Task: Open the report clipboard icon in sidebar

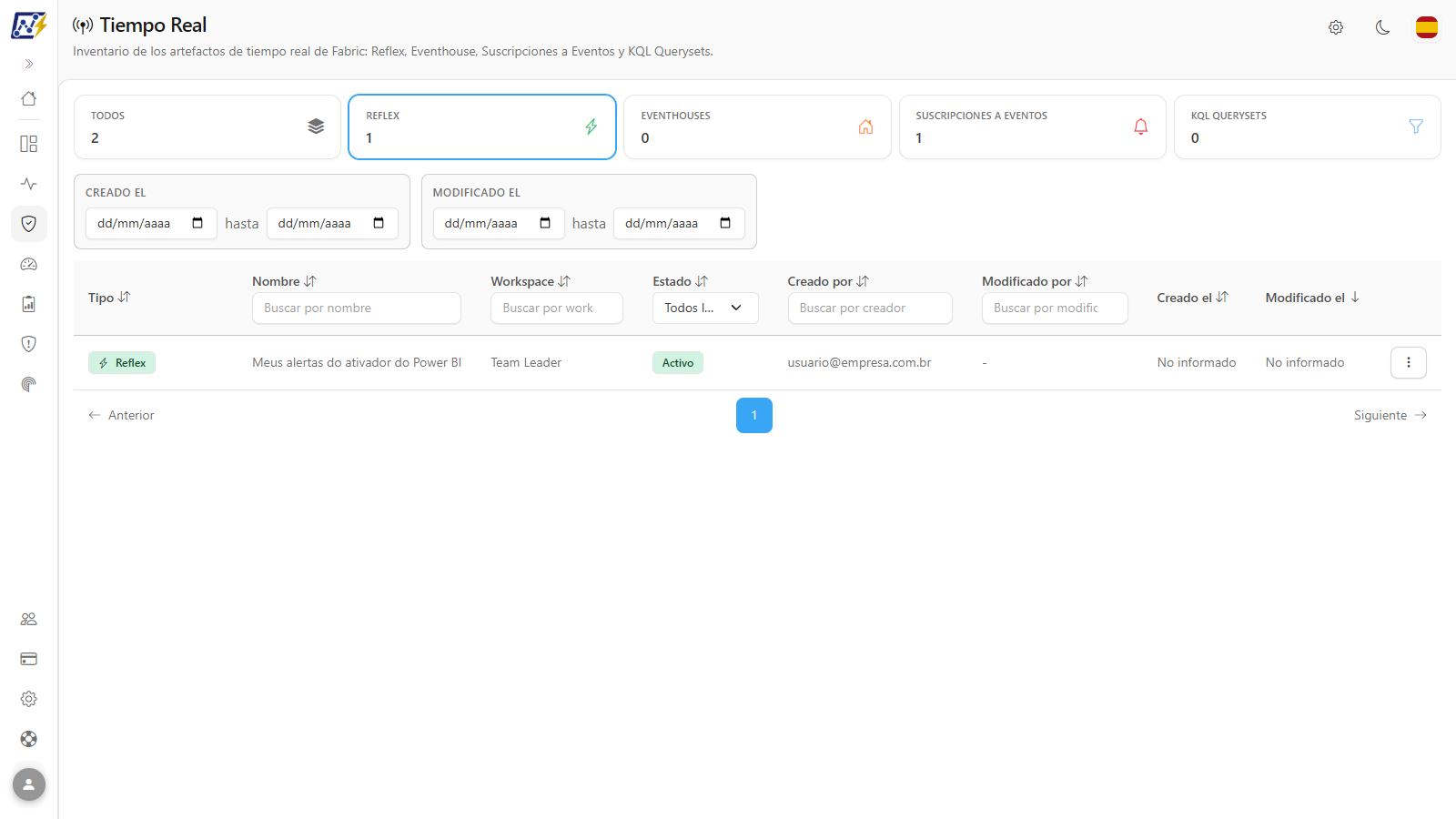Action: coord(29,304)
